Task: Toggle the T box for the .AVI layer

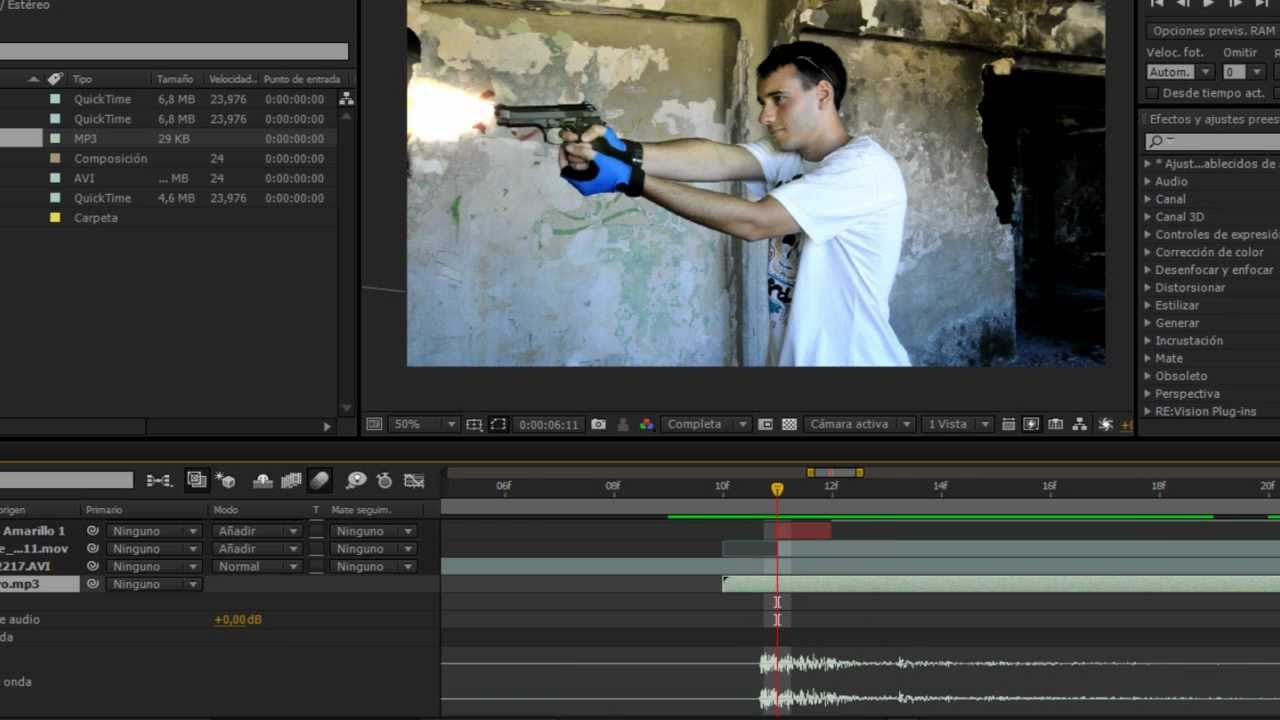Action: click(317, 566)
